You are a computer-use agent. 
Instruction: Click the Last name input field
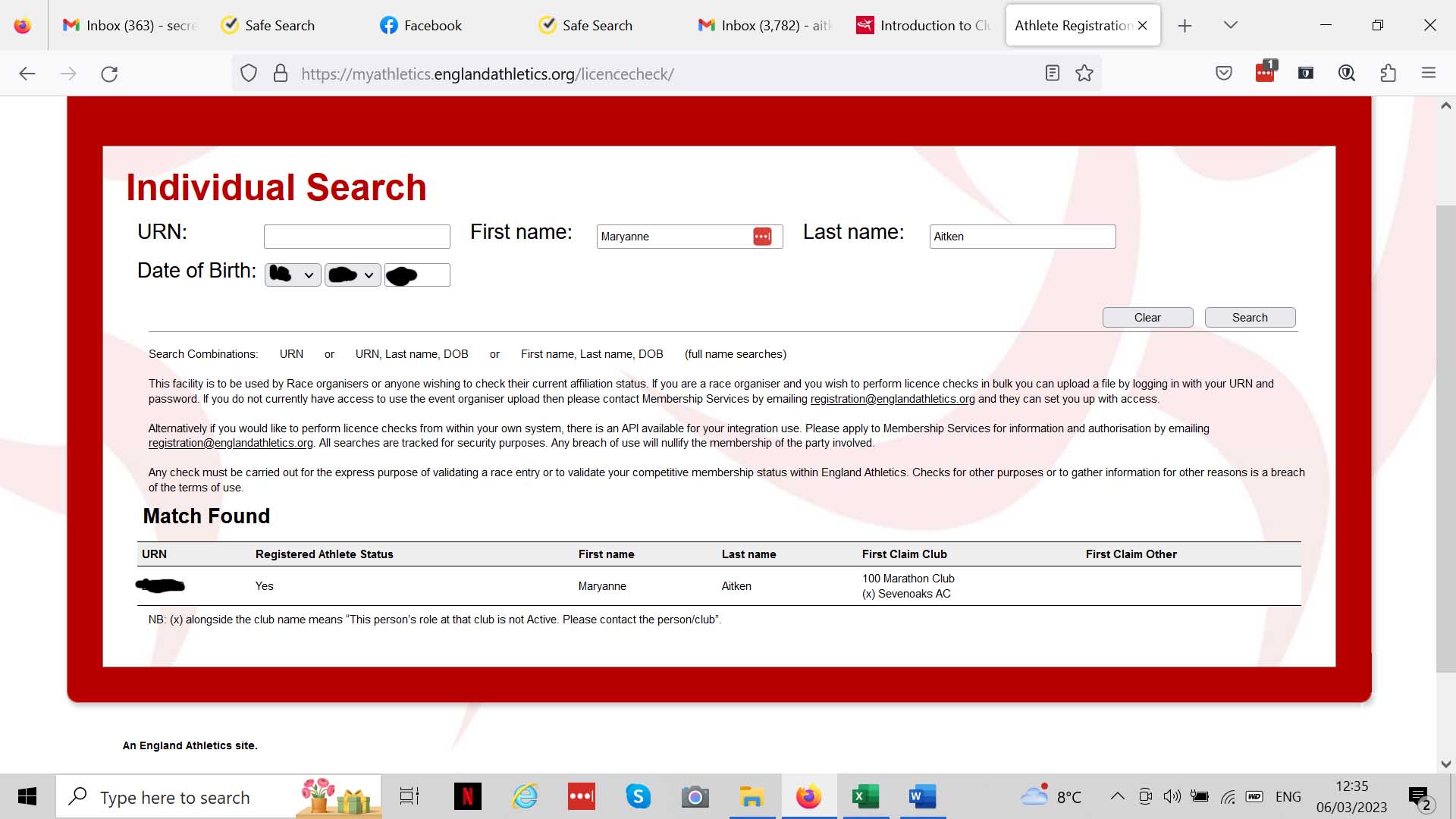coord(1022,237)
